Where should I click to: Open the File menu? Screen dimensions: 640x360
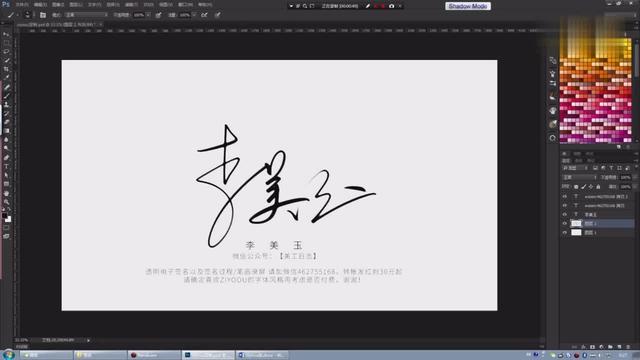[x=22, y=5]
